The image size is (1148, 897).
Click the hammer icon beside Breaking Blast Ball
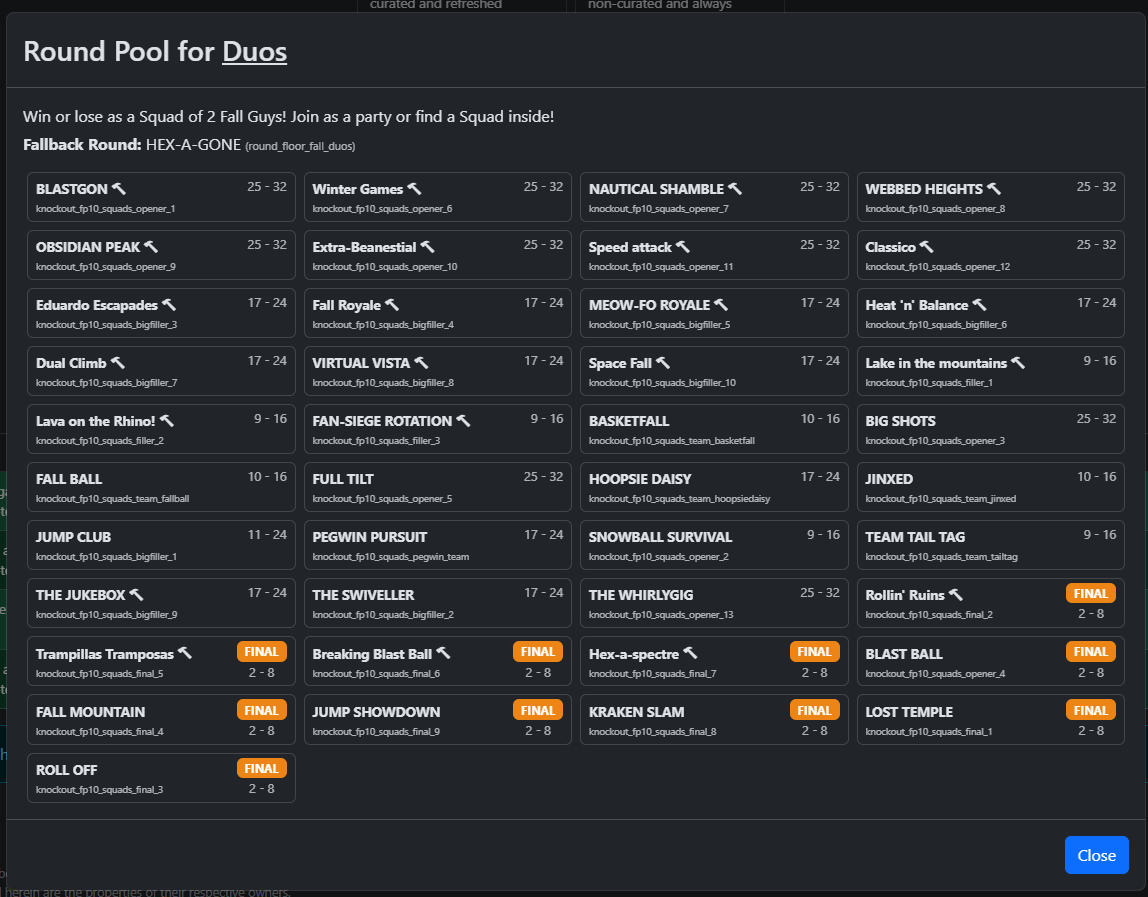point(443,653)
